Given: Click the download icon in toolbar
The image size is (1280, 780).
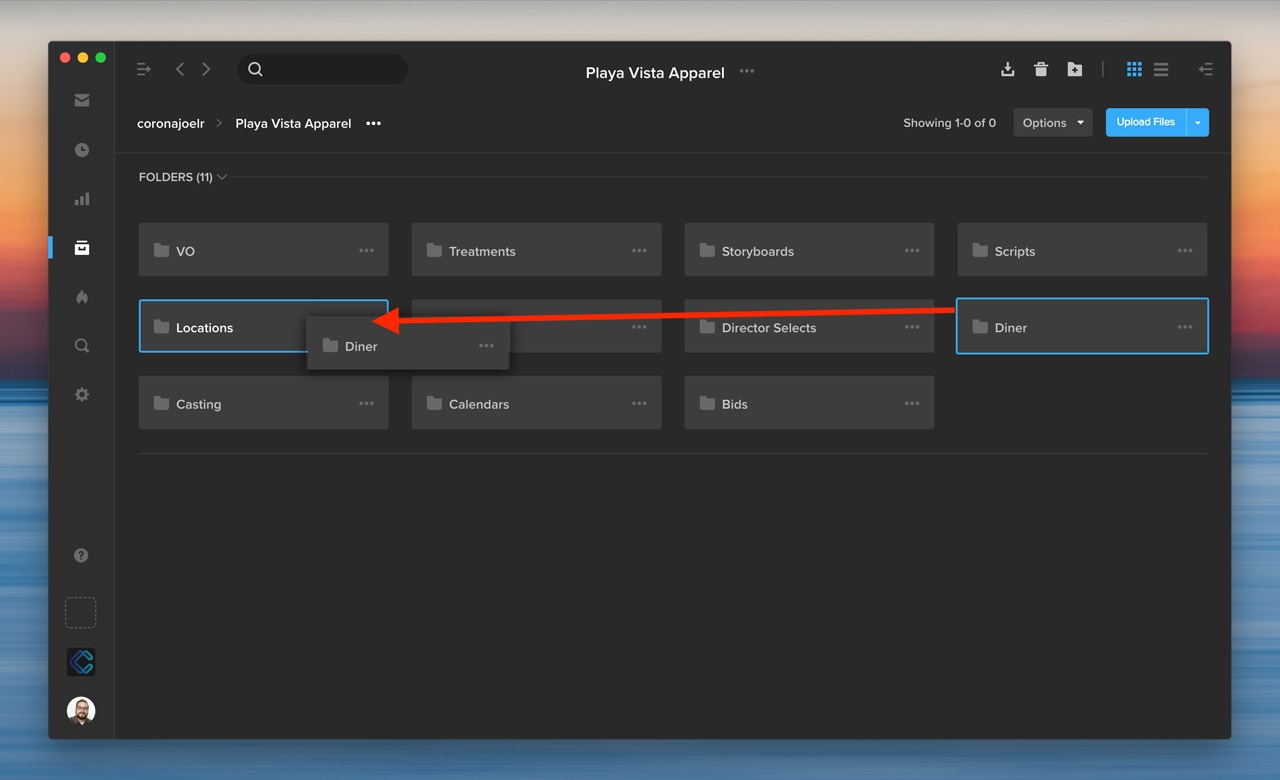Looking at the screenshot, I should [1008, 69].
